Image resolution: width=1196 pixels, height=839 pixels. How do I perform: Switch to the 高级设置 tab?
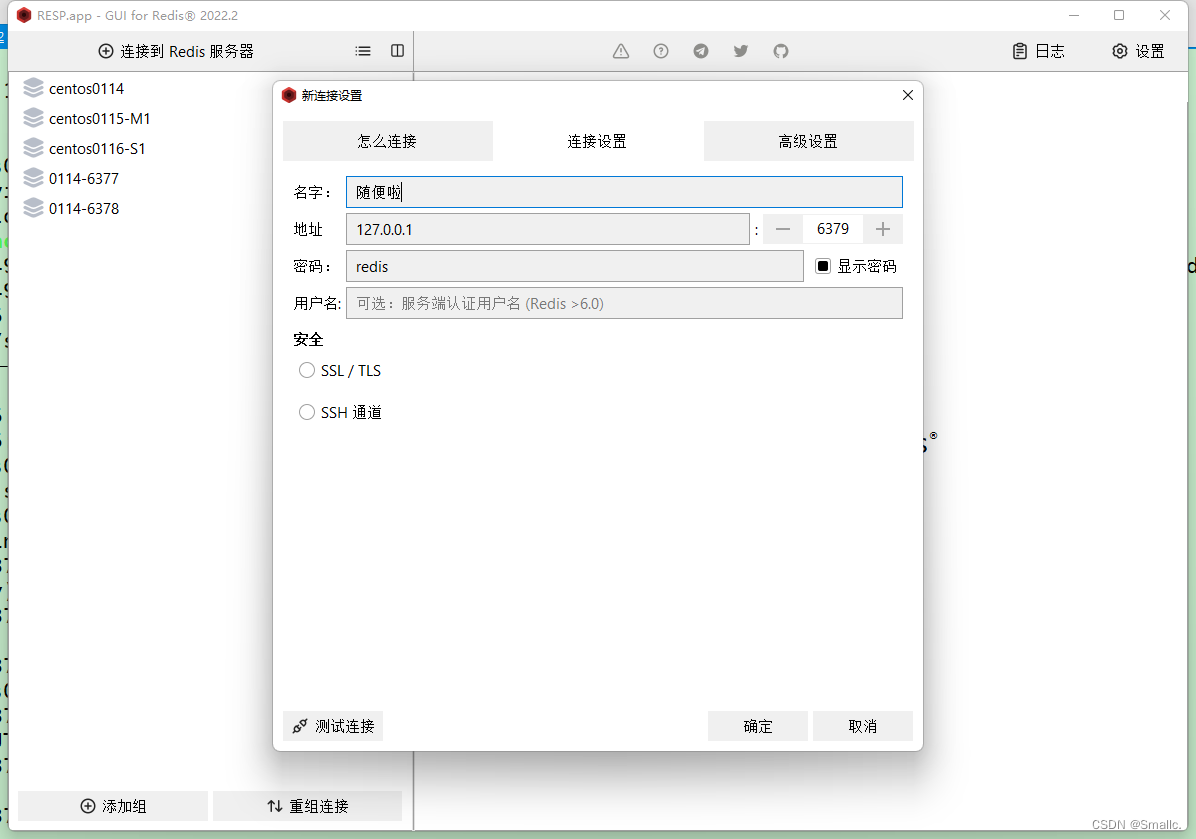click(x=809, y=141)
